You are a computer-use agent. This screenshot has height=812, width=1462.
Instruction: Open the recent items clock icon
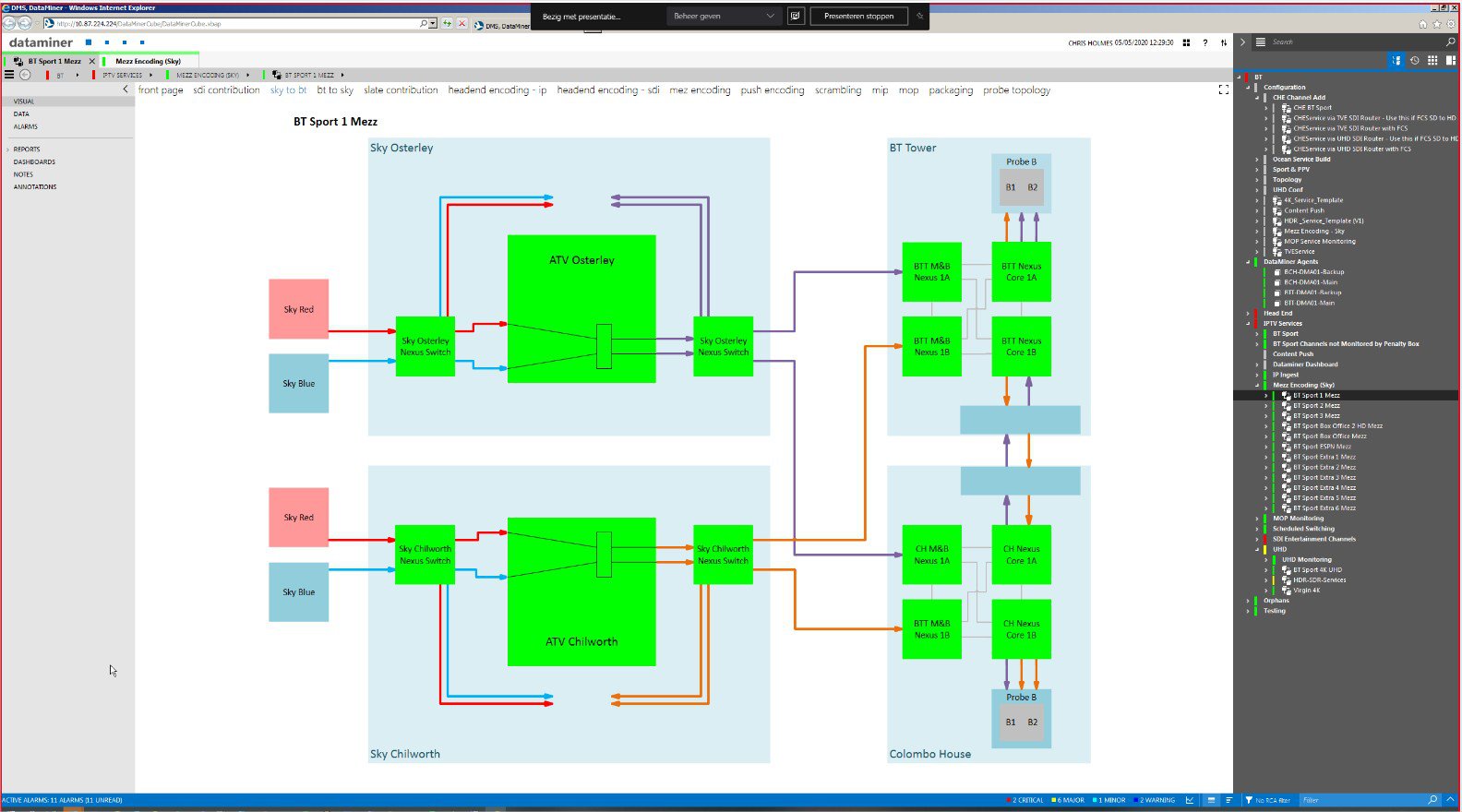click(1415, 60)
